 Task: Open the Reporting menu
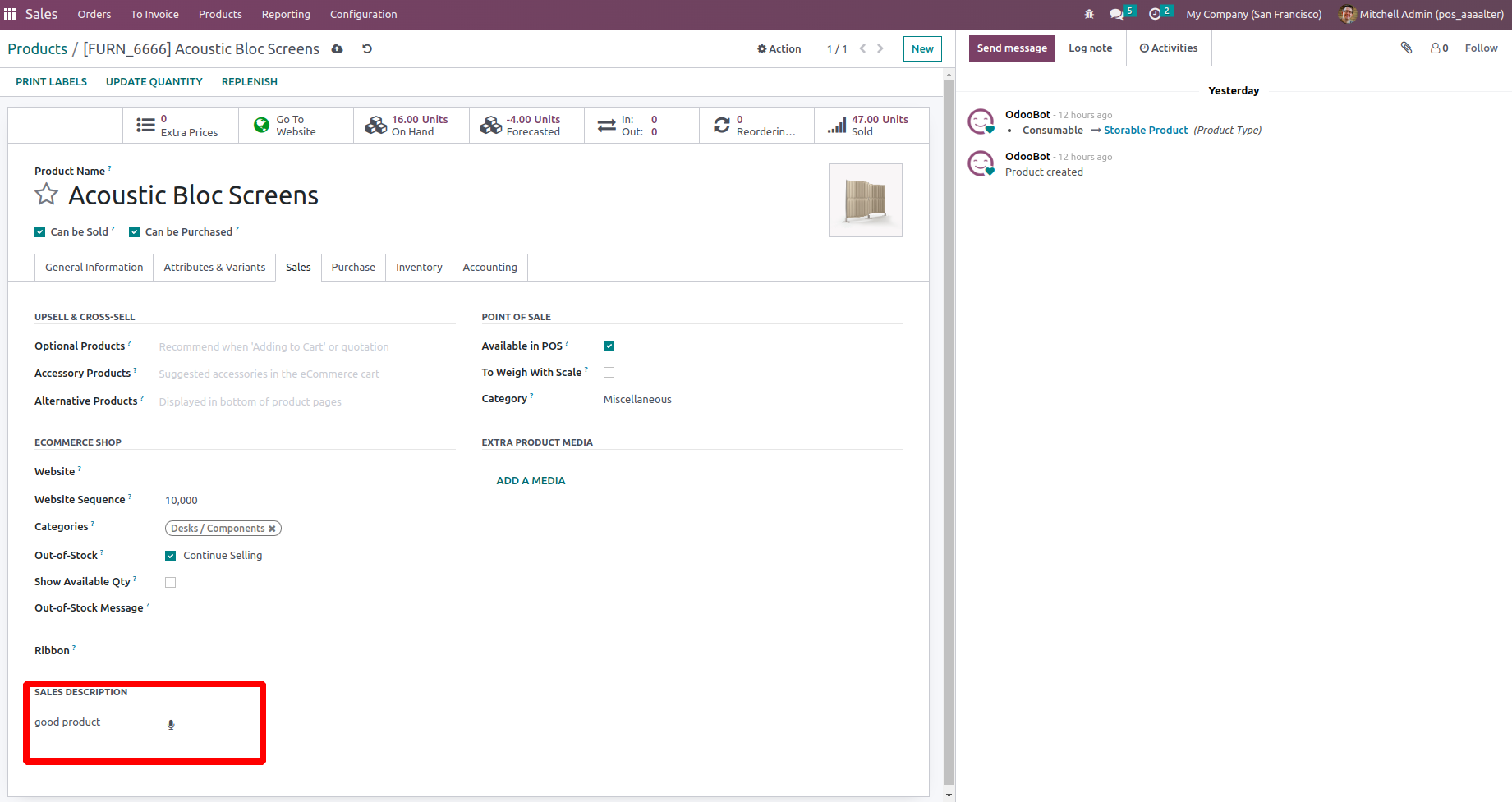tap(286, 14)
